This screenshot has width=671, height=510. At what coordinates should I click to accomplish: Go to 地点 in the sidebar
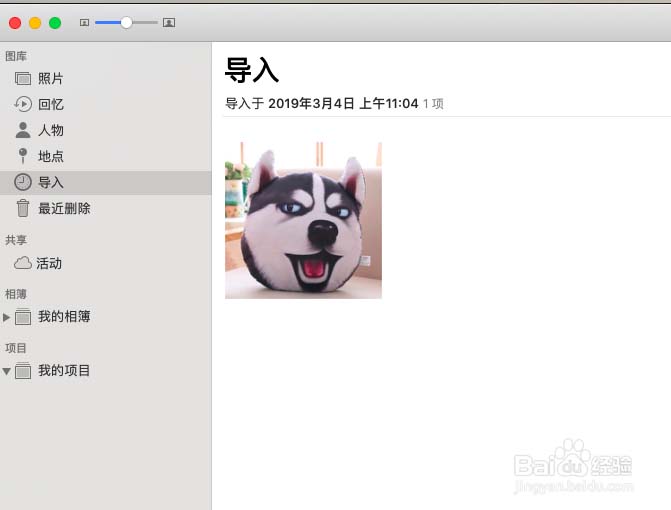pos(51,156)
